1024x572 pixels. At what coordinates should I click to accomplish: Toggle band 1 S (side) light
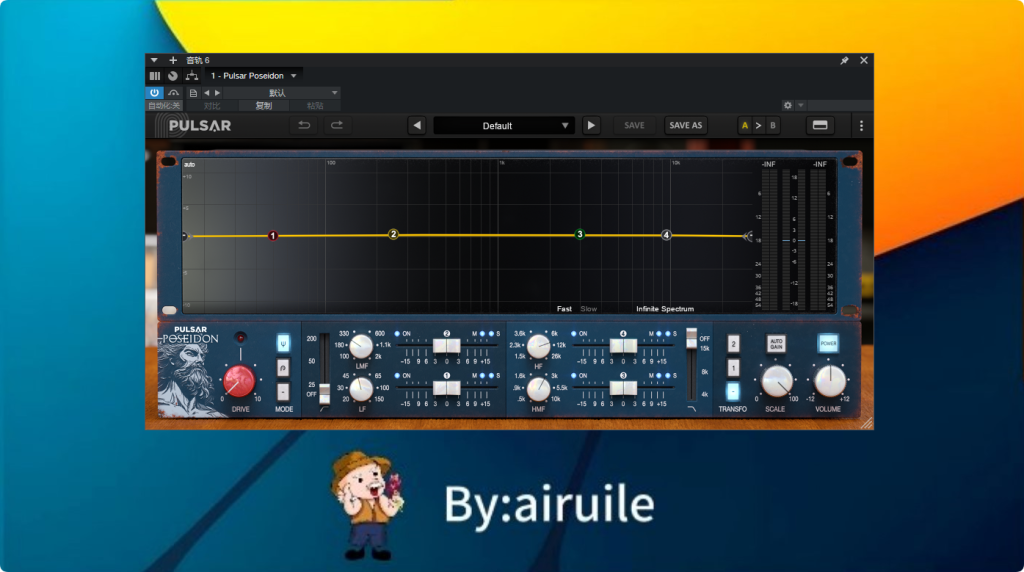(x=491, y=375)
